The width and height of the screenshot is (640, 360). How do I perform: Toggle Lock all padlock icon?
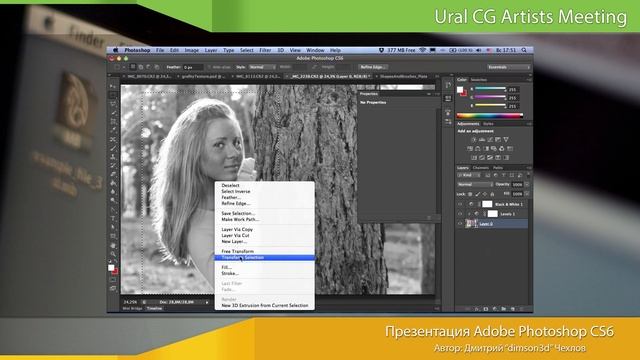click(492, 194)
